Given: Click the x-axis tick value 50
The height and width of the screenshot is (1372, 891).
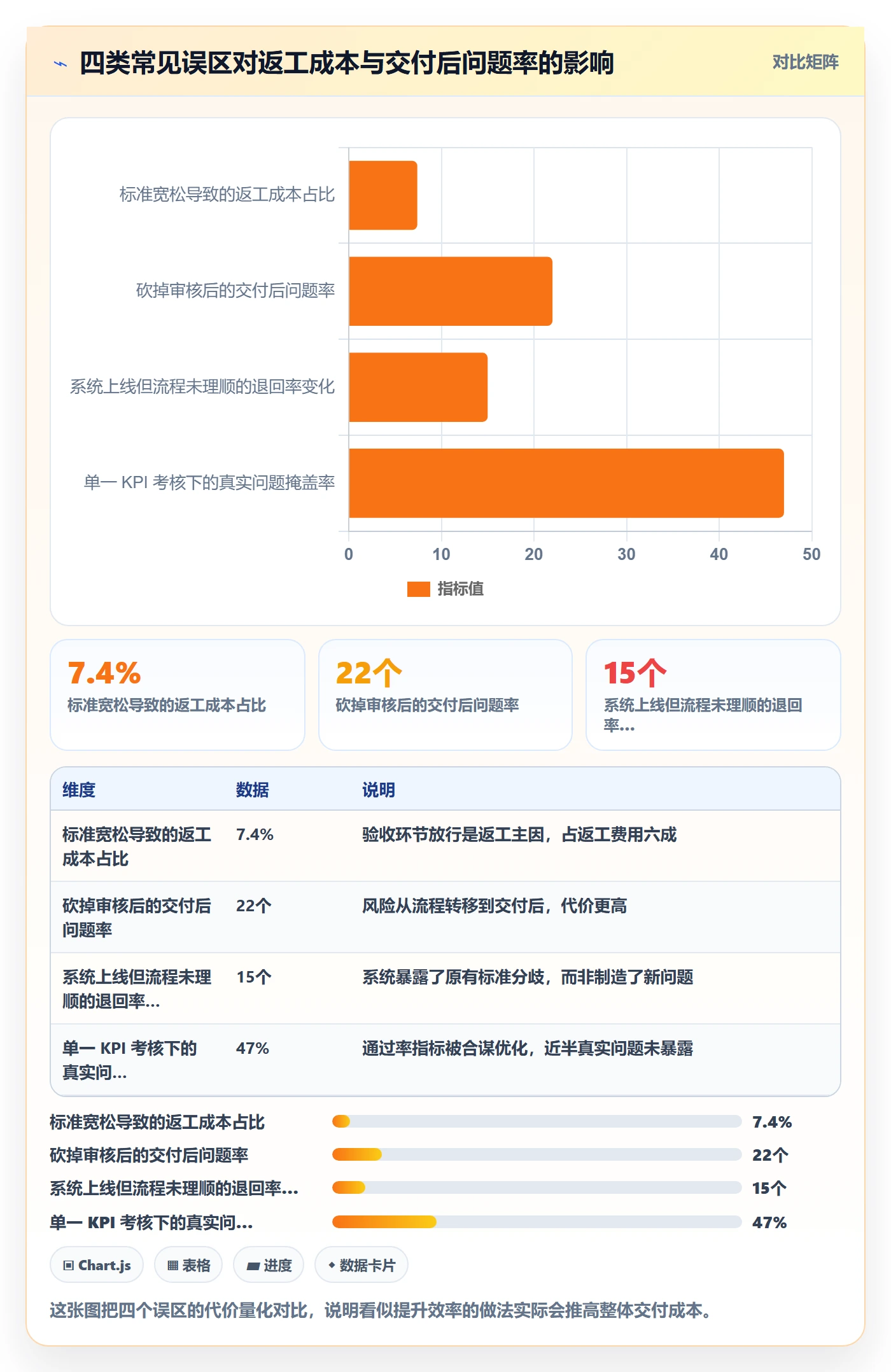Looking at the screenshot, I should pyautogui.click(x=811, y=554).
